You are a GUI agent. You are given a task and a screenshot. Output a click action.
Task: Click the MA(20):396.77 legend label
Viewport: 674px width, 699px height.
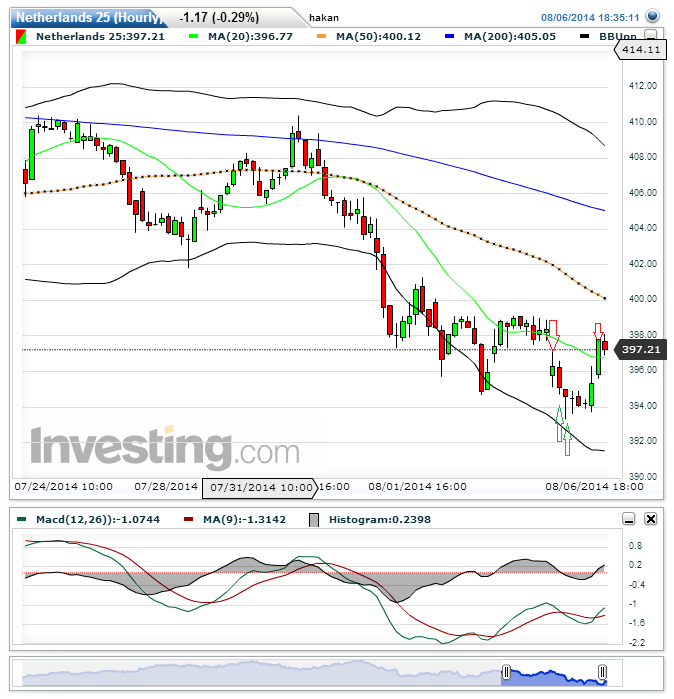click(251, 37)
